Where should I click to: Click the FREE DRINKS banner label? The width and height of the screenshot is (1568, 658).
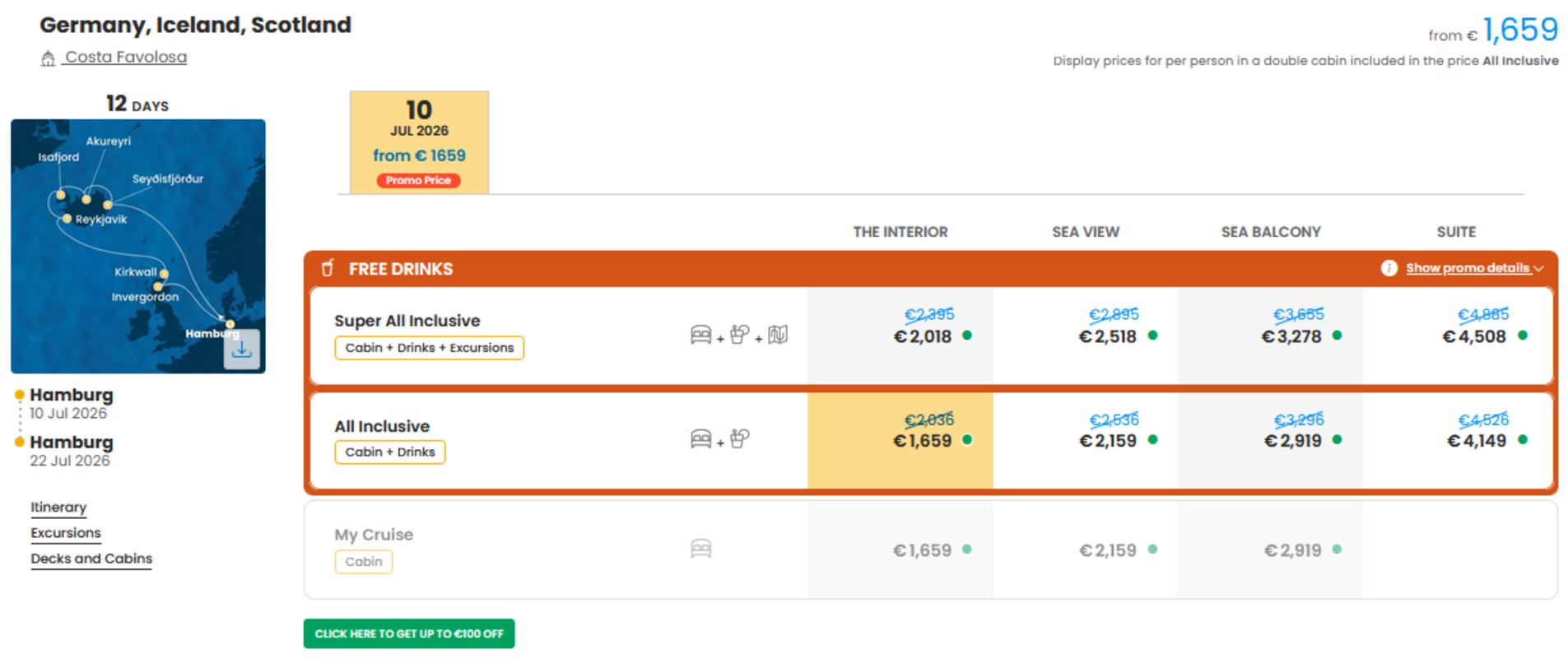pos(401,269)
